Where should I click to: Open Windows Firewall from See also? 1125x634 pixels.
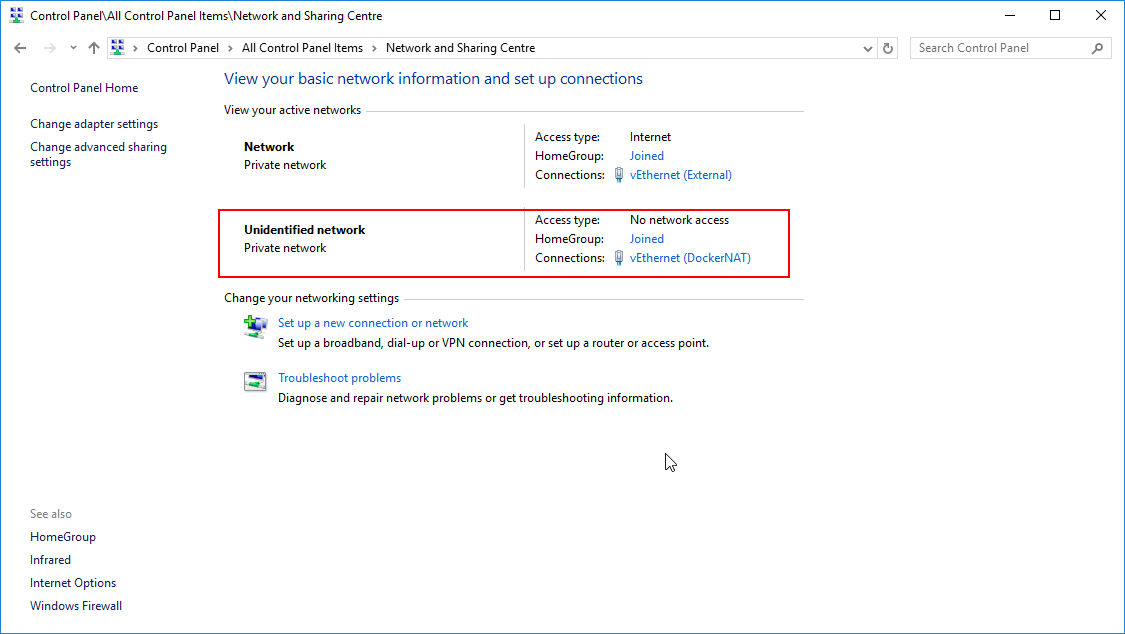pyautogui.click(x=76, y=606)
